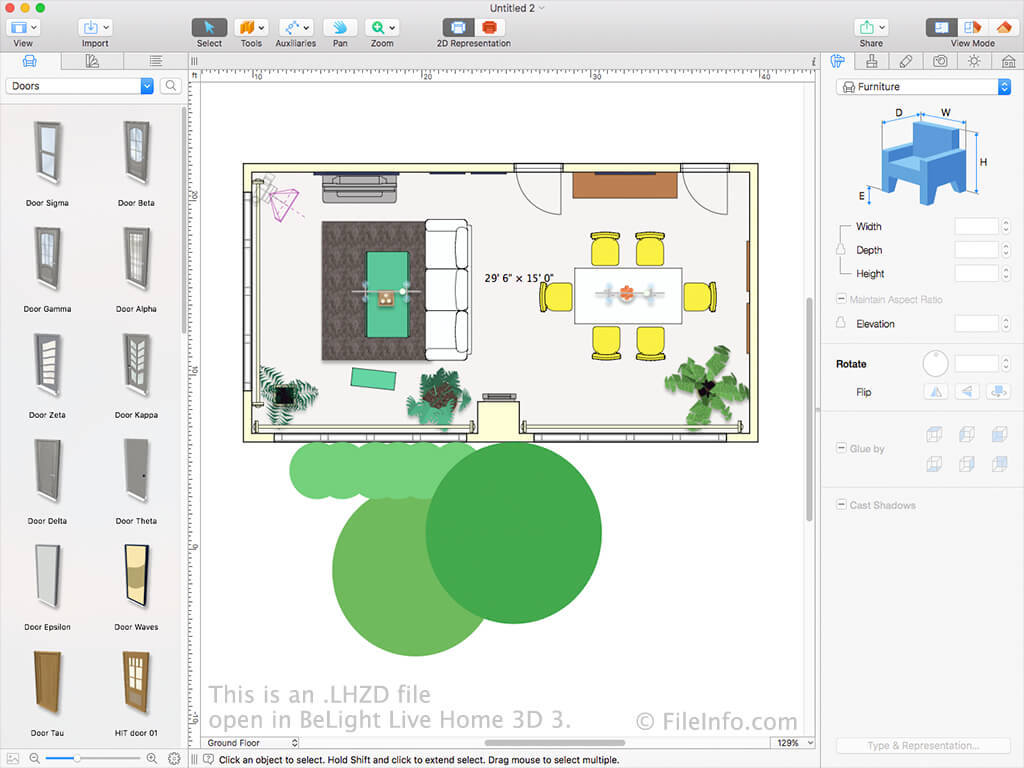Screen dimensions: 1024x768
Task: Select the Pan hand tool
Action: coord(340,27)
